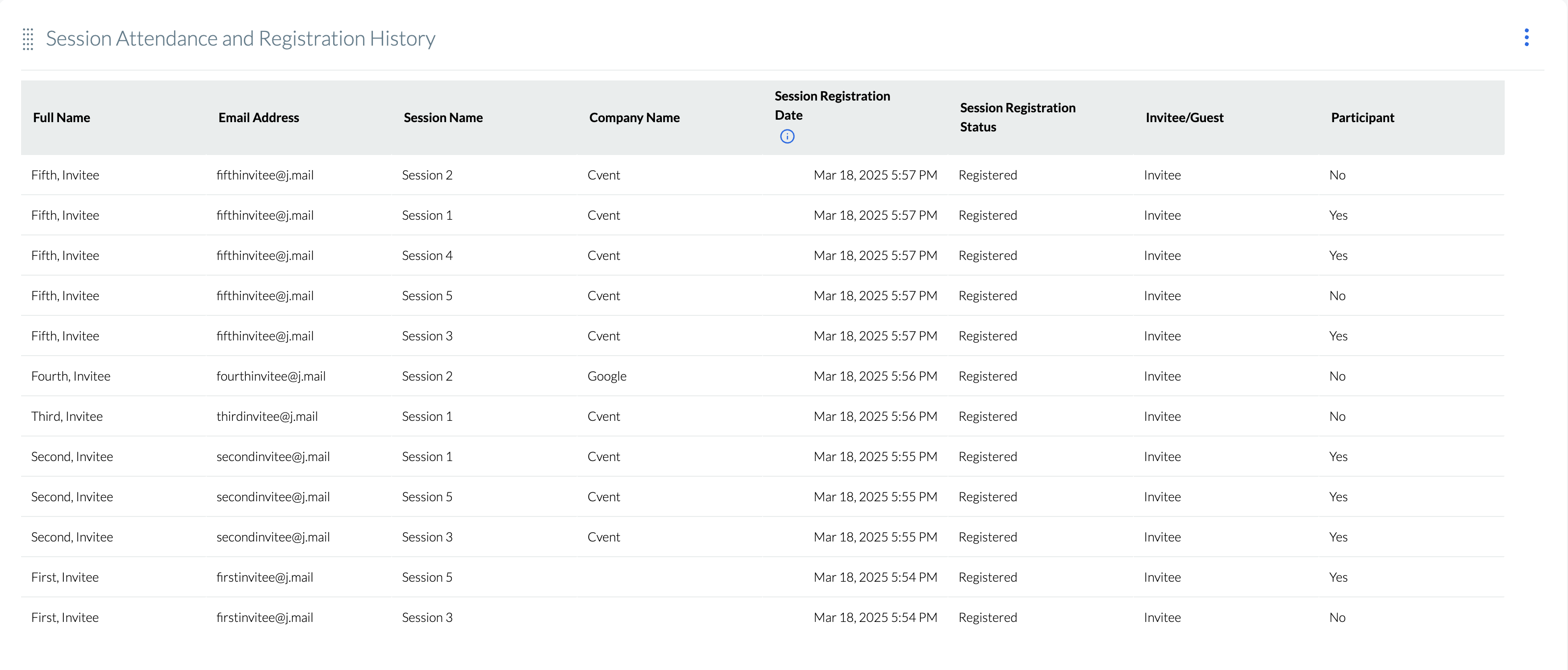Click Mar 18, 2025 5:54 PM in Session 5 row
The height and width of the screenshot is (670, 1568).
tap(875, 577)
